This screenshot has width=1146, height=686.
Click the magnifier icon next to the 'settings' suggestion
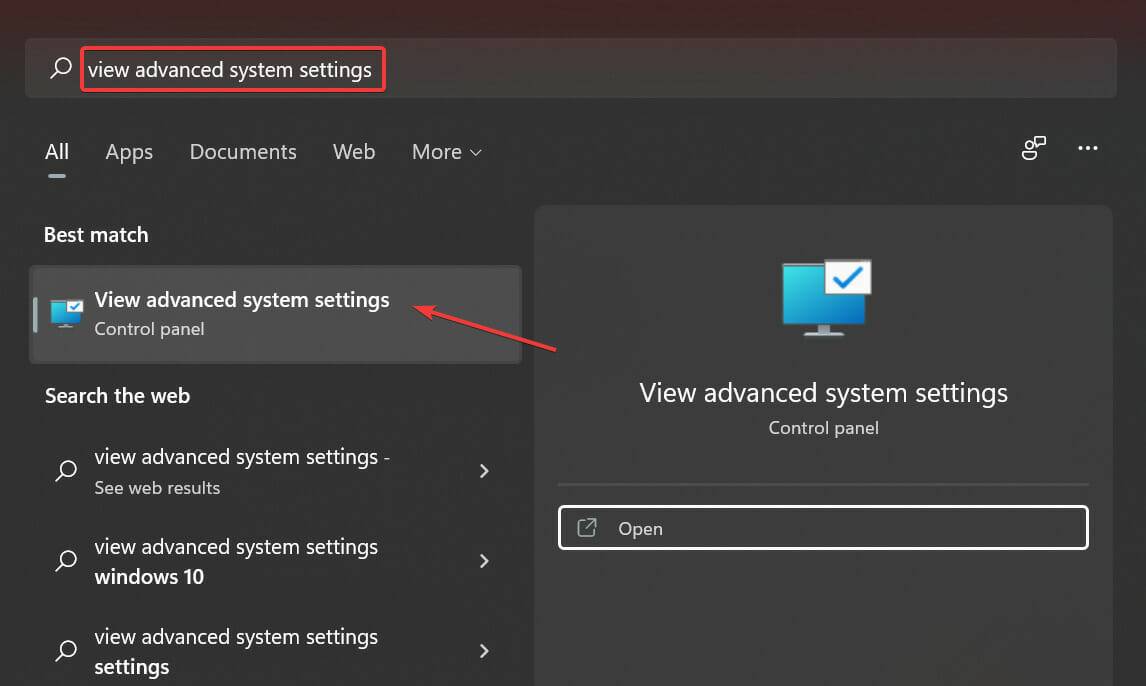(65, 651)
